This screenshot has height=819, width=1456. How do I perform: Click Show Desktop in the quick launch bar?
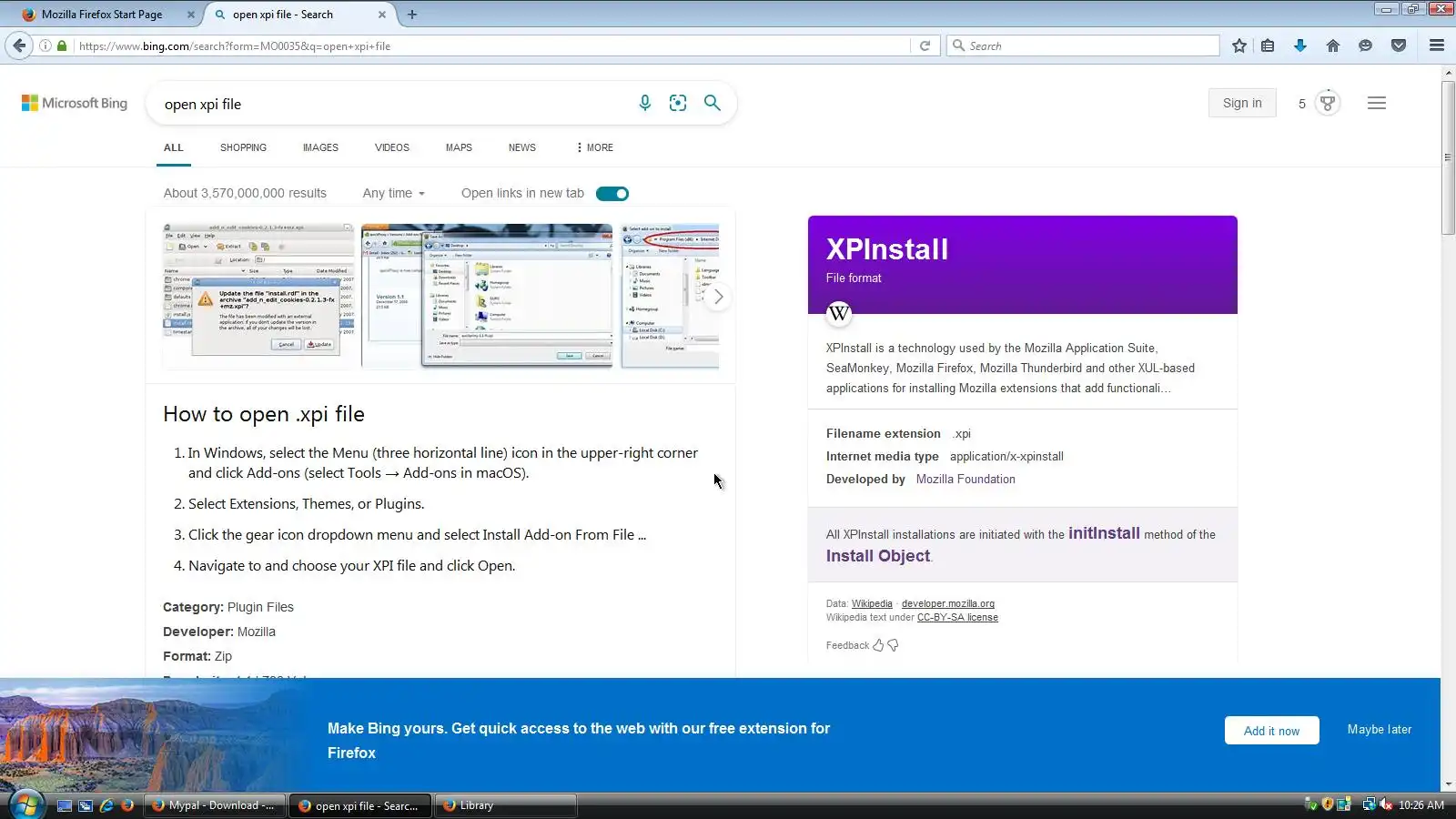[65, 805]
